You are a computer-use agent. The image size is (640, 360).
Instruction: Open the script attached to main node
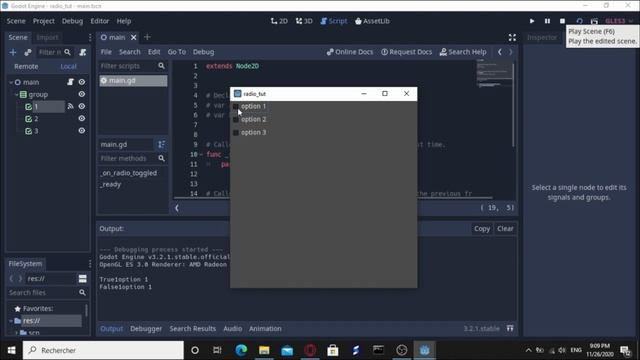(70, 82)
